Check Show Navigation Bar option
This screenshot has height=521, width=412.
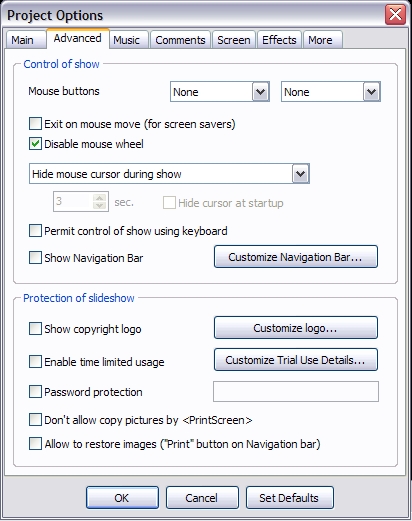[35, 258]
